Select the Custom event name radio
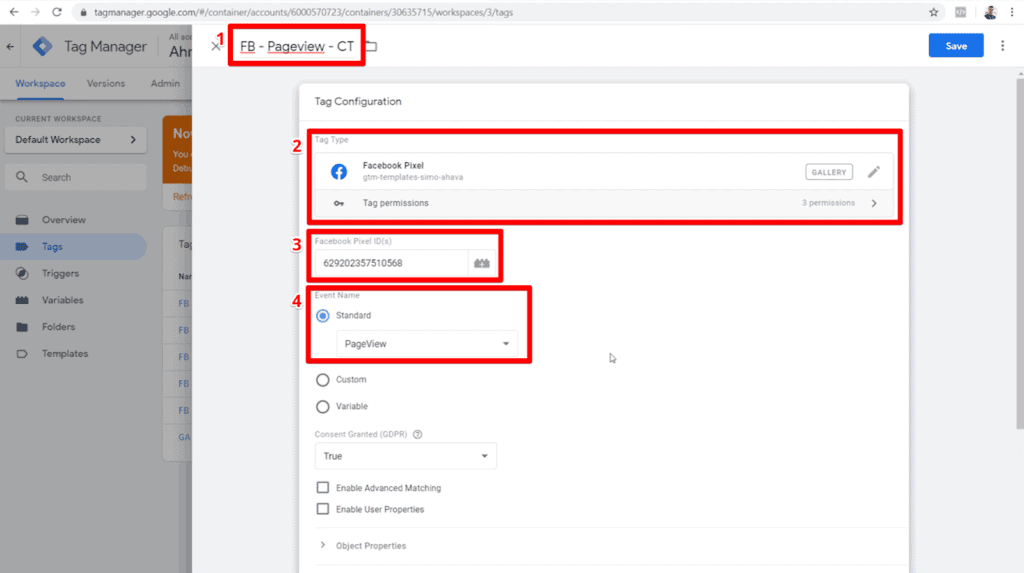 323,380
